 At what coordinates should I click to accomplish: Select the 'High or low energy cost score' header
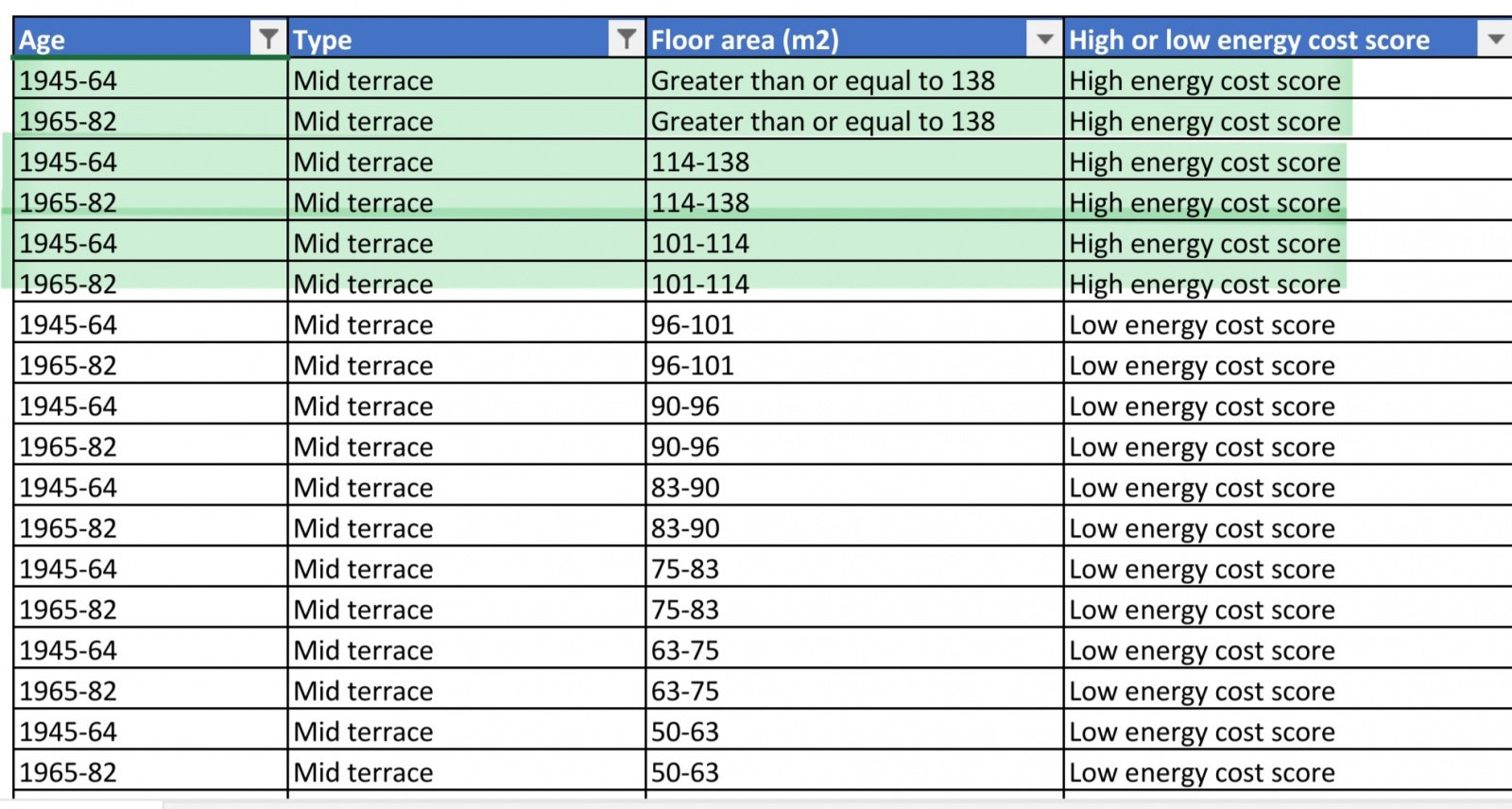pos(1248,40)
